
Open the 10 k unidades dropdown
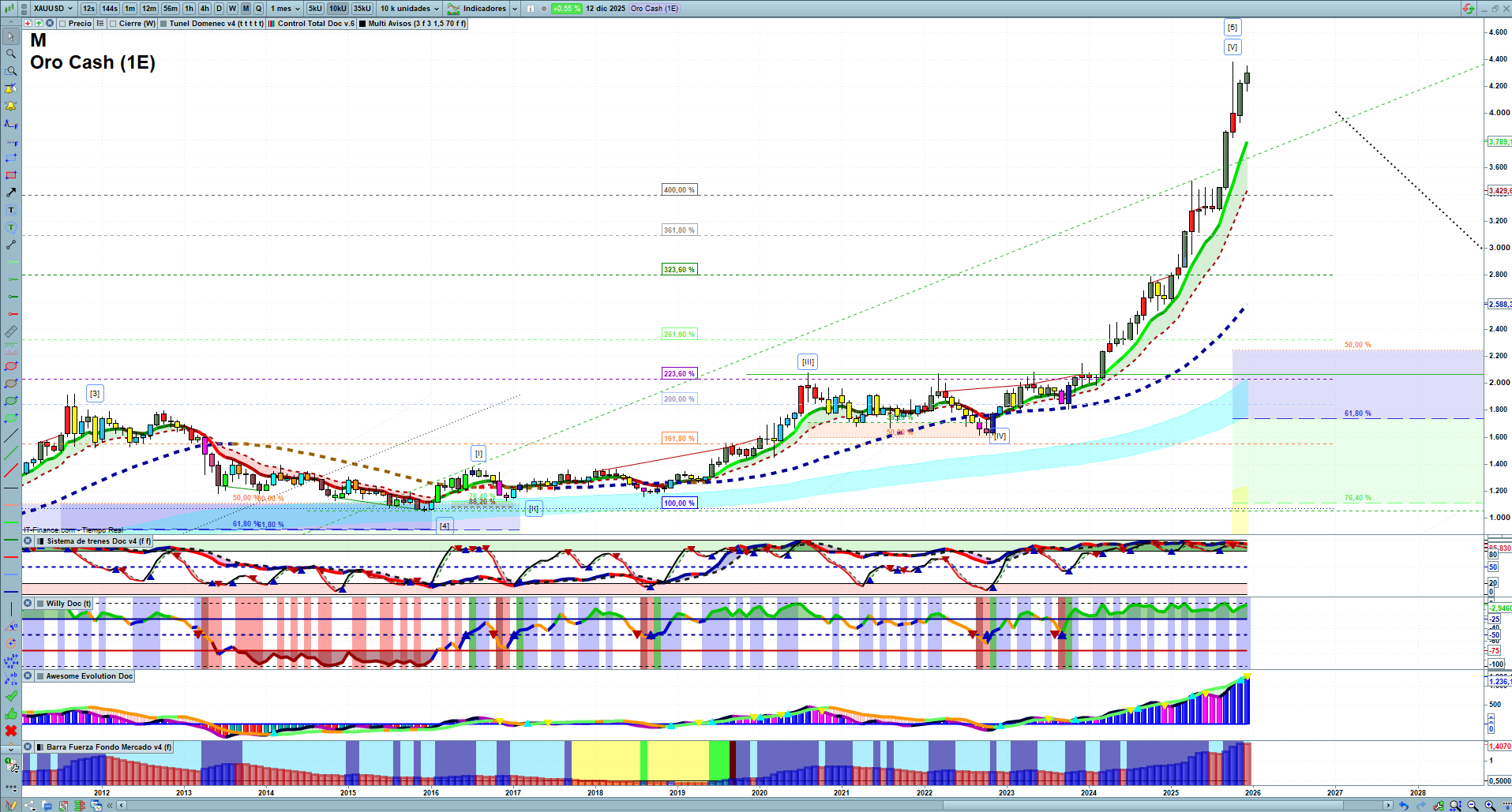pos(410,9)
